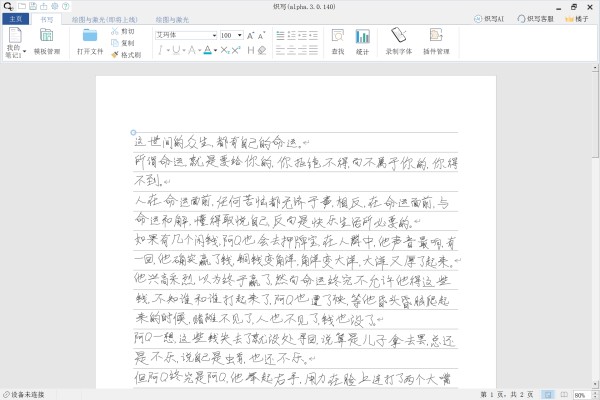Click 打开文件 folder icon
Screen dimensions: 600x400
[90, 36]
